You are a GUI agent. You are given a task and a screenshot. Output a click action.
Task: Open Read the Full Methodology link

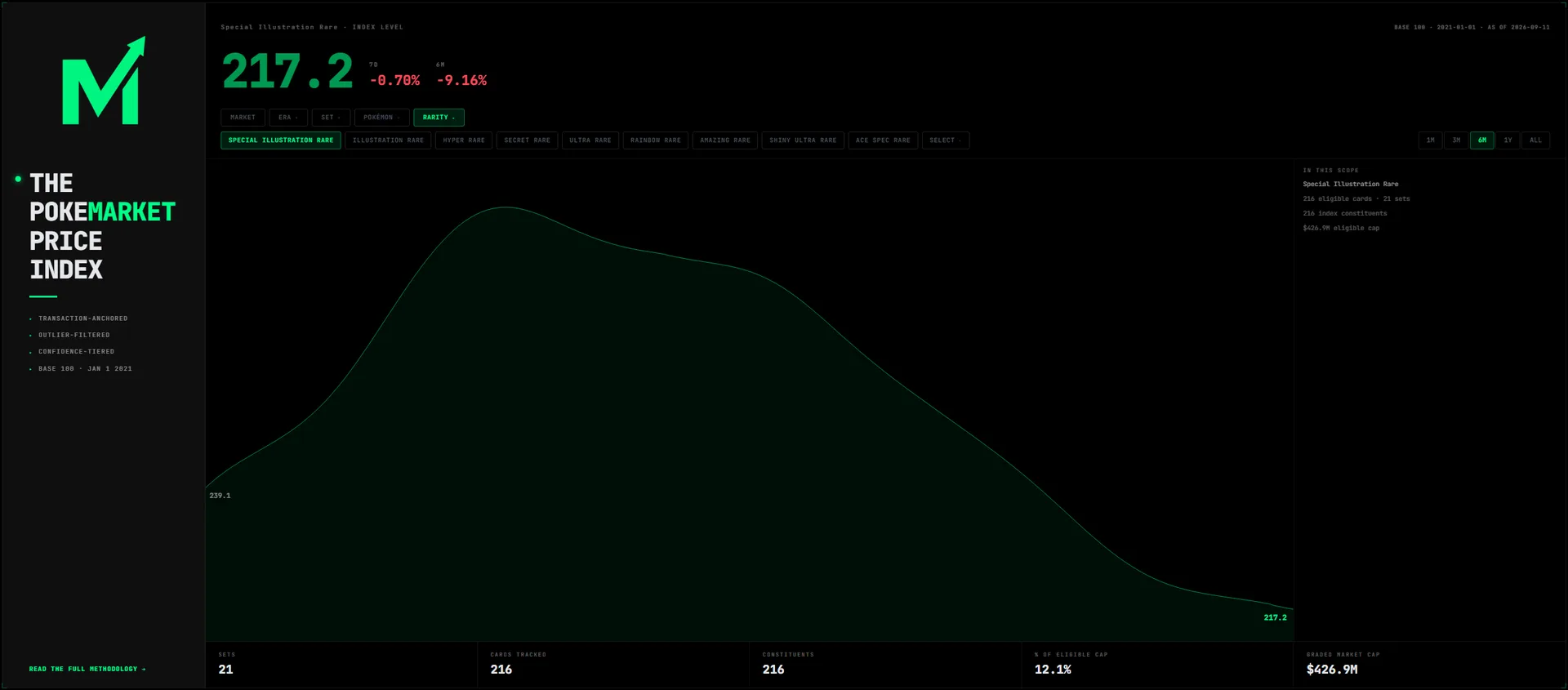[87, 669]
